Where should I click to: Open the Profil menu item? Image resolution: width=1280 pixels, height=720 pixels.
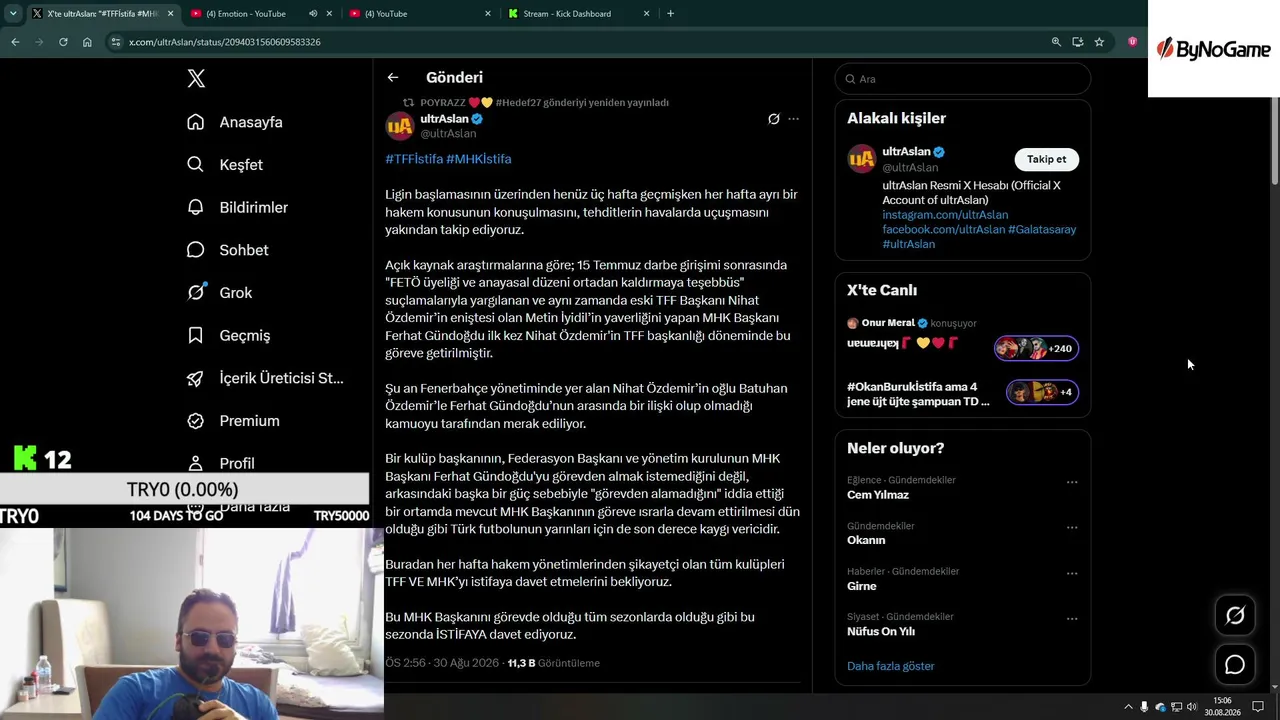click(221, 463)
